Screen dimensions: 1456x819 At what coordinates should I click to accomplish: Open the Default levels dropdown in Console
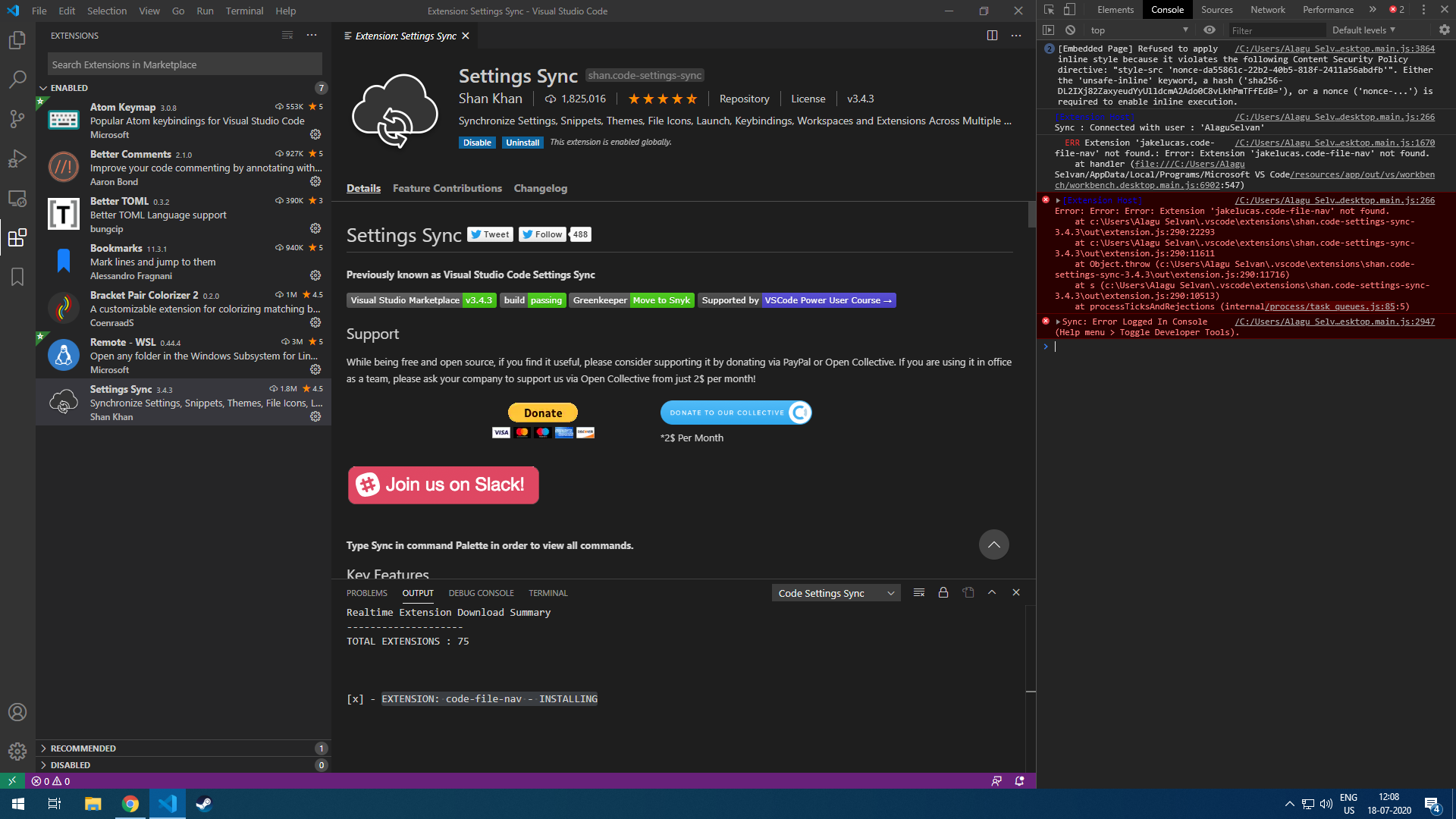pyautogui.click(x=1363, y=30)
